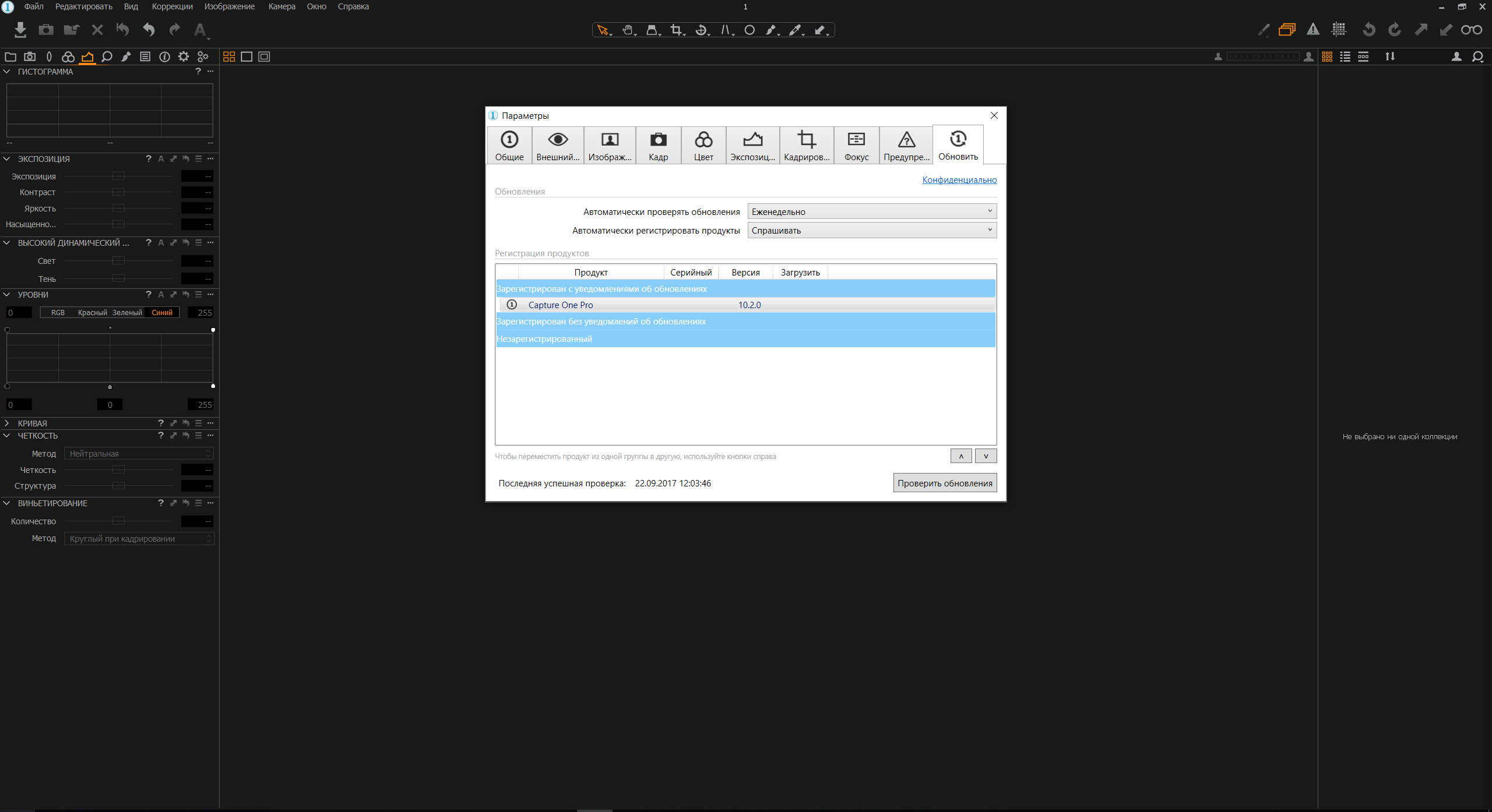Expand the КРИВАЯ panel
This screenshot has width=1492, height=812.
coord(7,423)
